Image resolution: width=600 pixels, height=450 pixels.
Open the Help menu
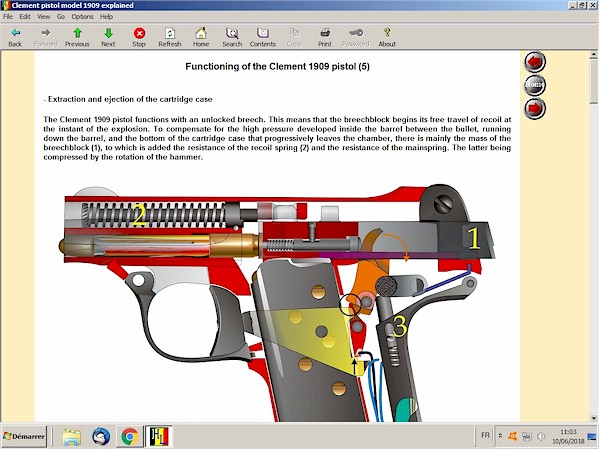(x=106, y=16)
